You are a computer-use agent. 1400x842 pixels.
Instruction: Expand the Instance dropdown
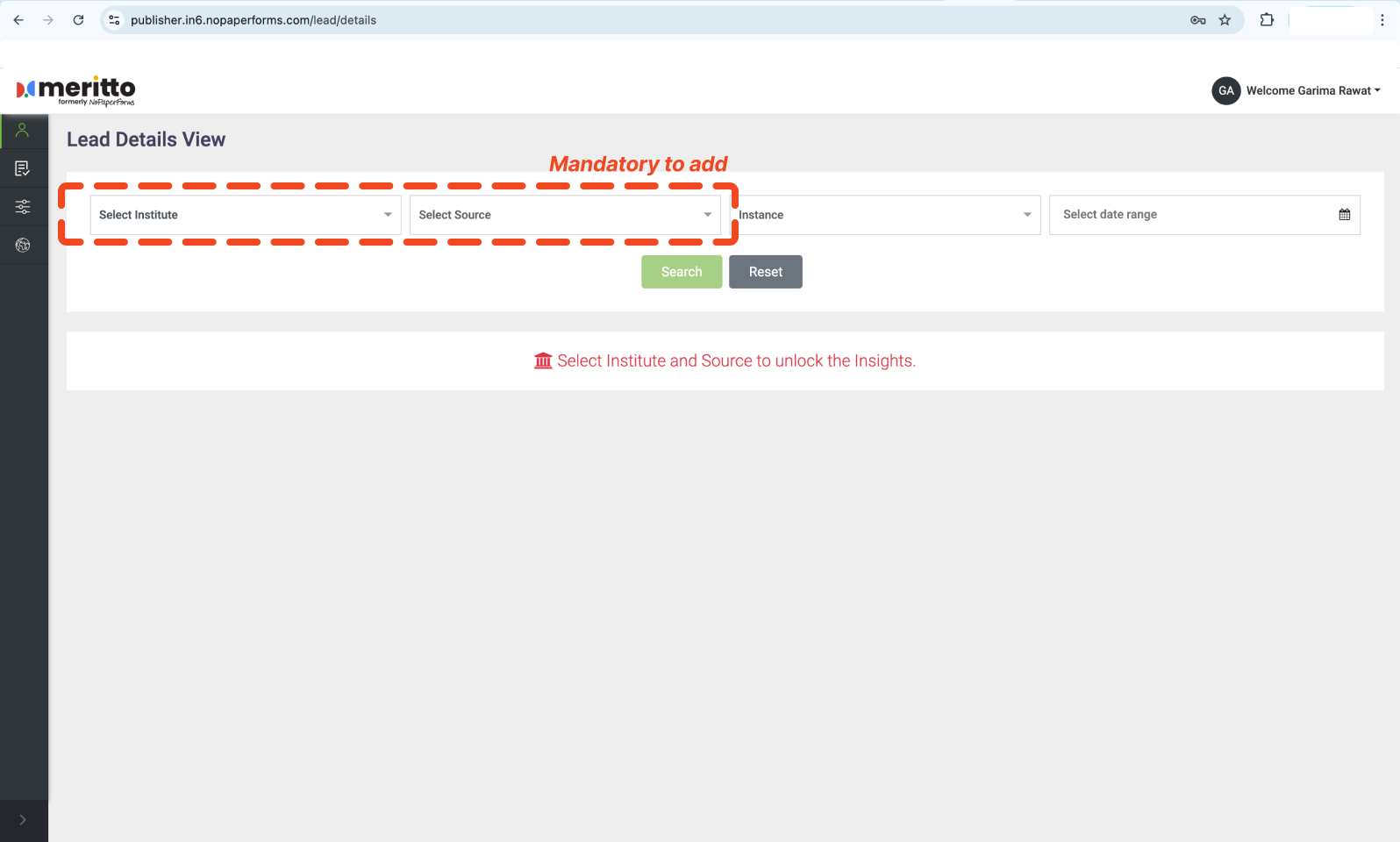pos(884,215)
